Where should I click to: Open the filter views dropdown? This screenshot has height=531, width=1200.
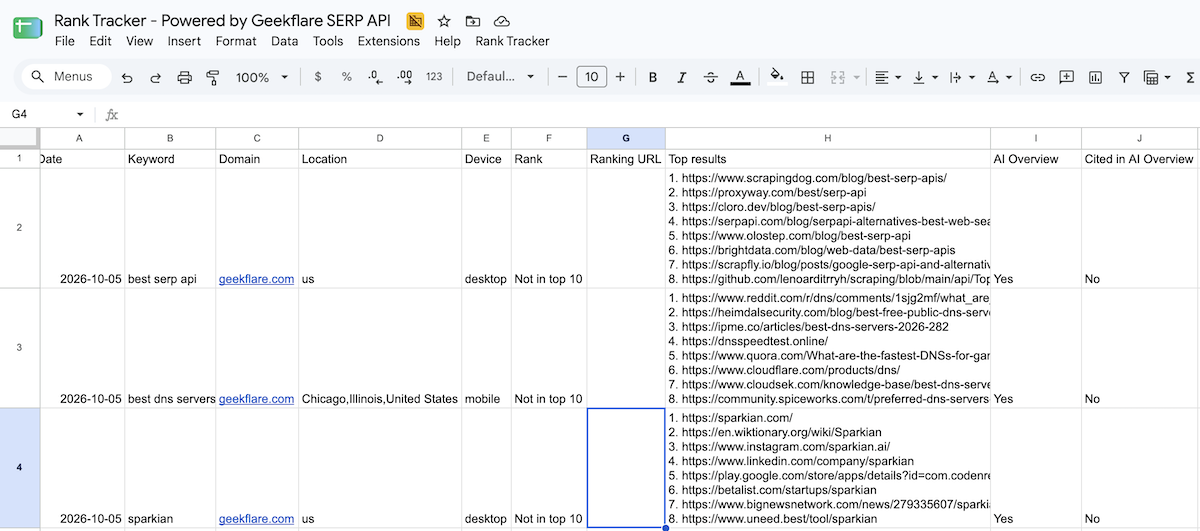pos(1157,77)
